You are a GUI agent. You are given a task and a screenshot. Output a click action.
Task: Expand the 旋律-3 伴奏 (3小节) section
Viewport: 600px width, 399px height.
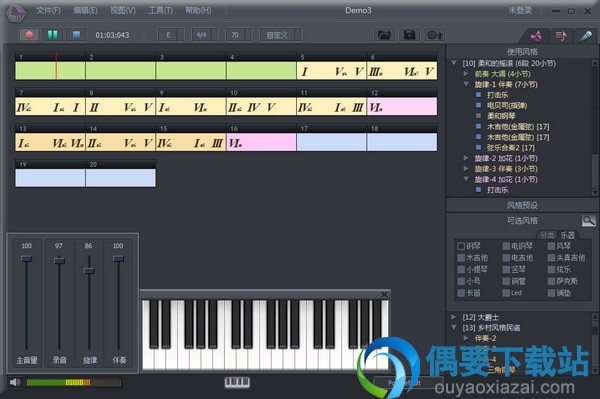(466, 169)
